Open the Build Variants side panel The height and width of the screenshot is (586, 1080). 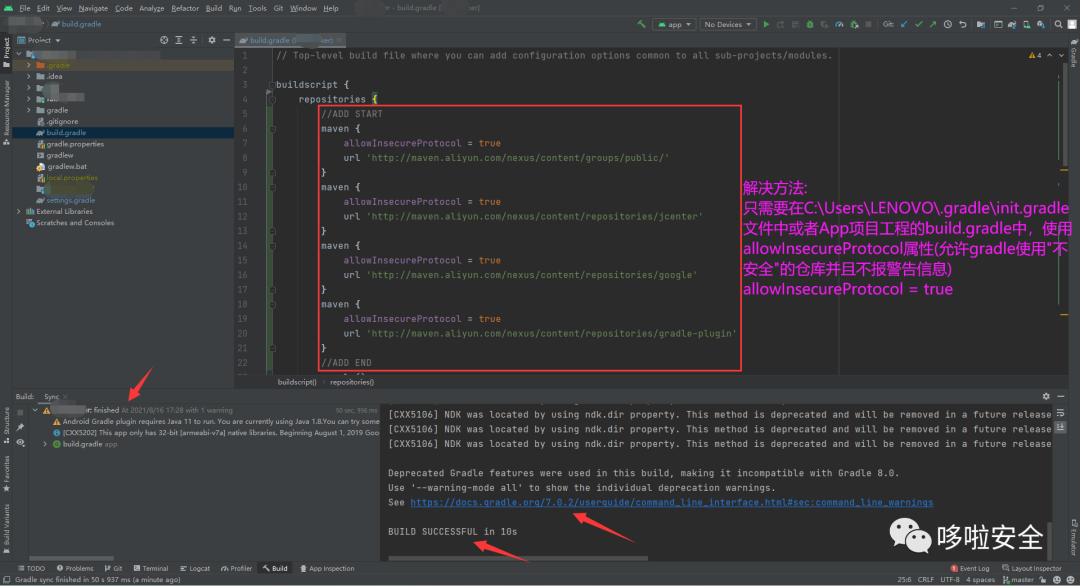coord(6,529)
